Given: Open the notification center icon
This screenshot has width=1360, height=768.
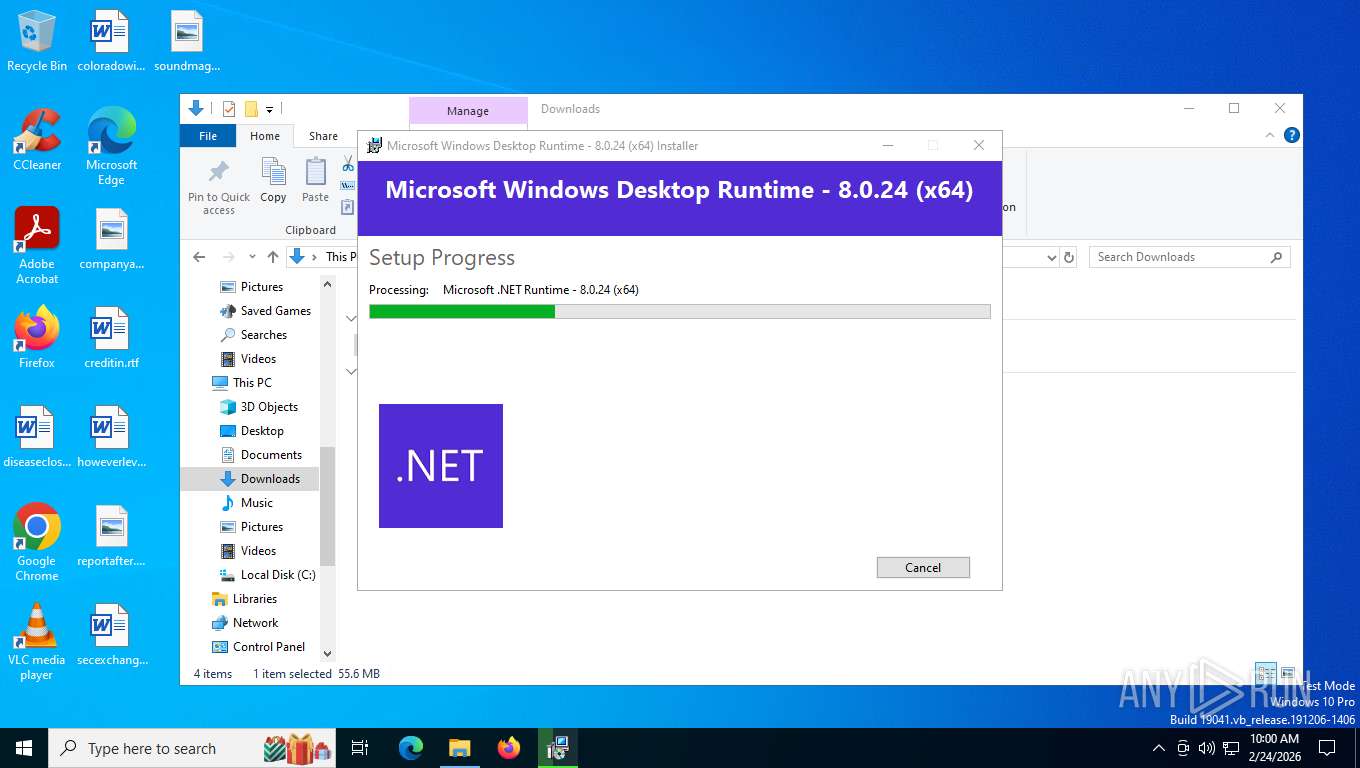Looking at the screenshot, I should point(1327,748).
